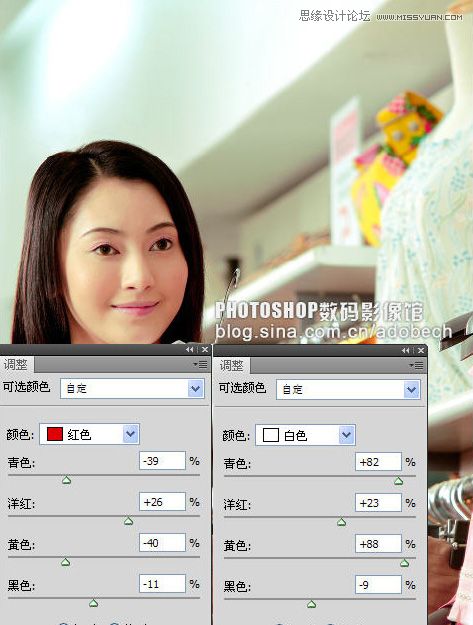Close the right Adjustments panel

[421, 350]
